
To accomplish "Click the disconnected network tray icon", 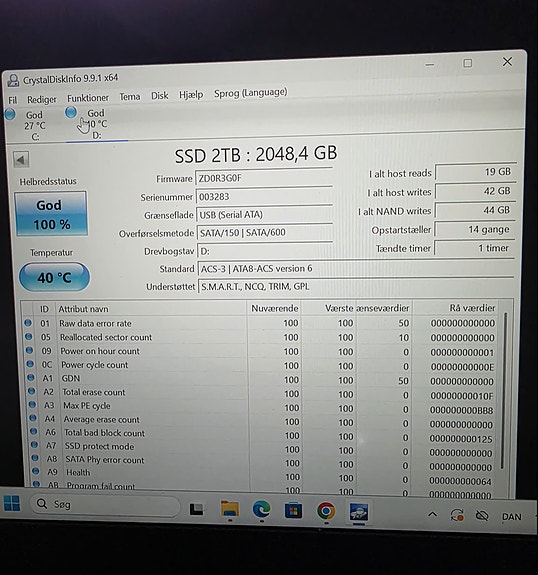I will (482, 516).
